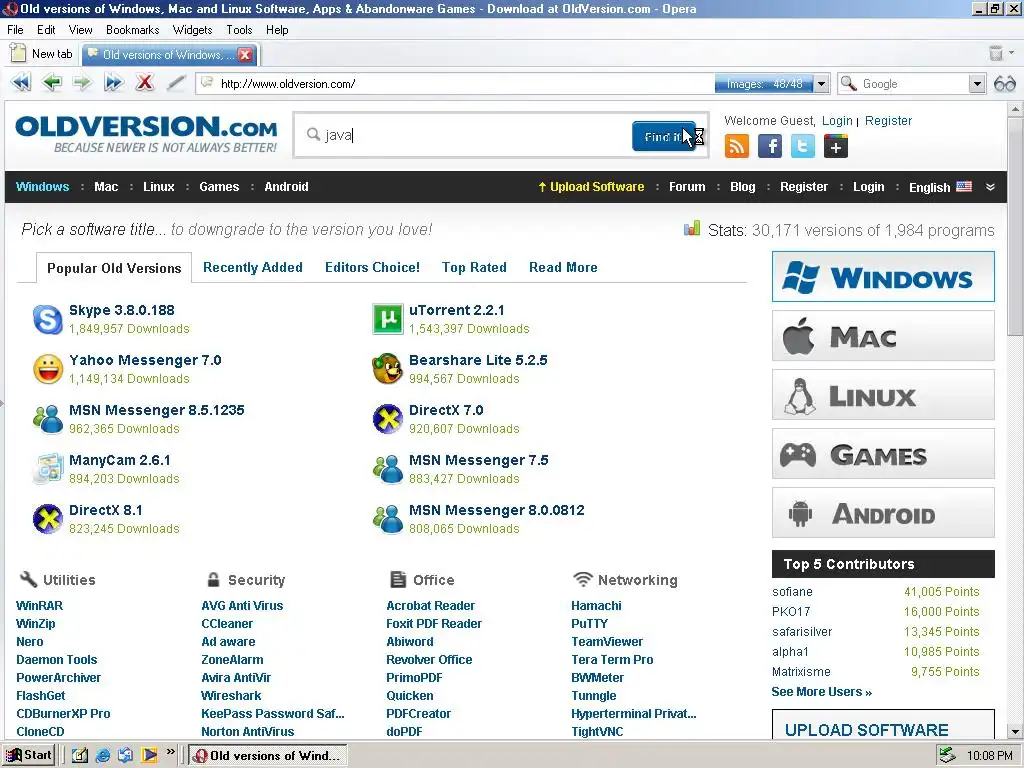Open the Images 48/48 dropdown arrow
This screenshot has height=768, width=1024.
(822, 84)
